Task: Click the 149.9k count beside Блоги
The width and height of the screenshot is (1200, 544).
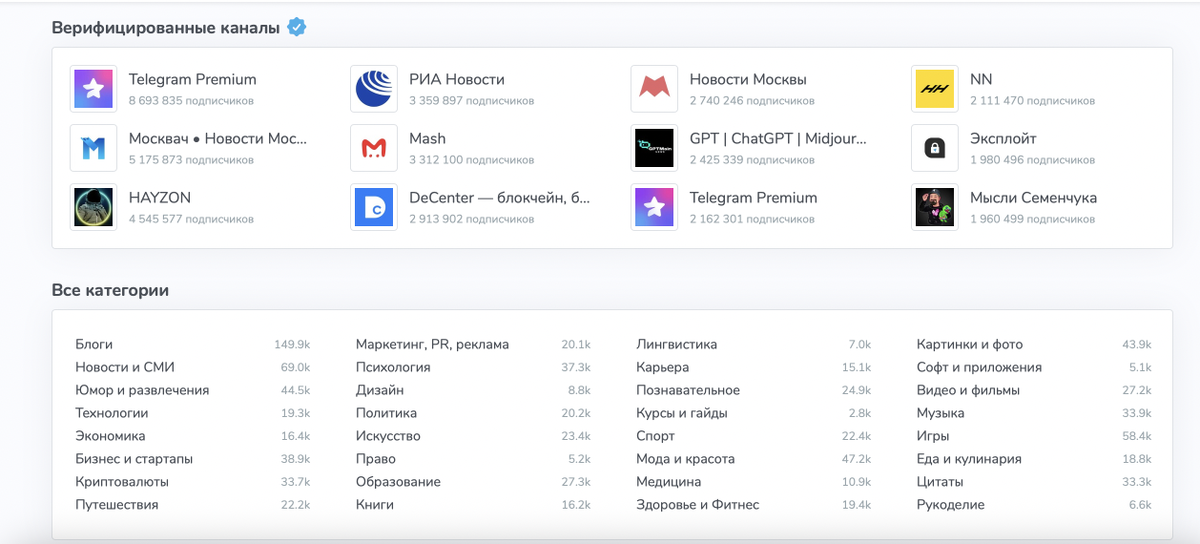Action: pyautogui.click(x=292, y=344)
